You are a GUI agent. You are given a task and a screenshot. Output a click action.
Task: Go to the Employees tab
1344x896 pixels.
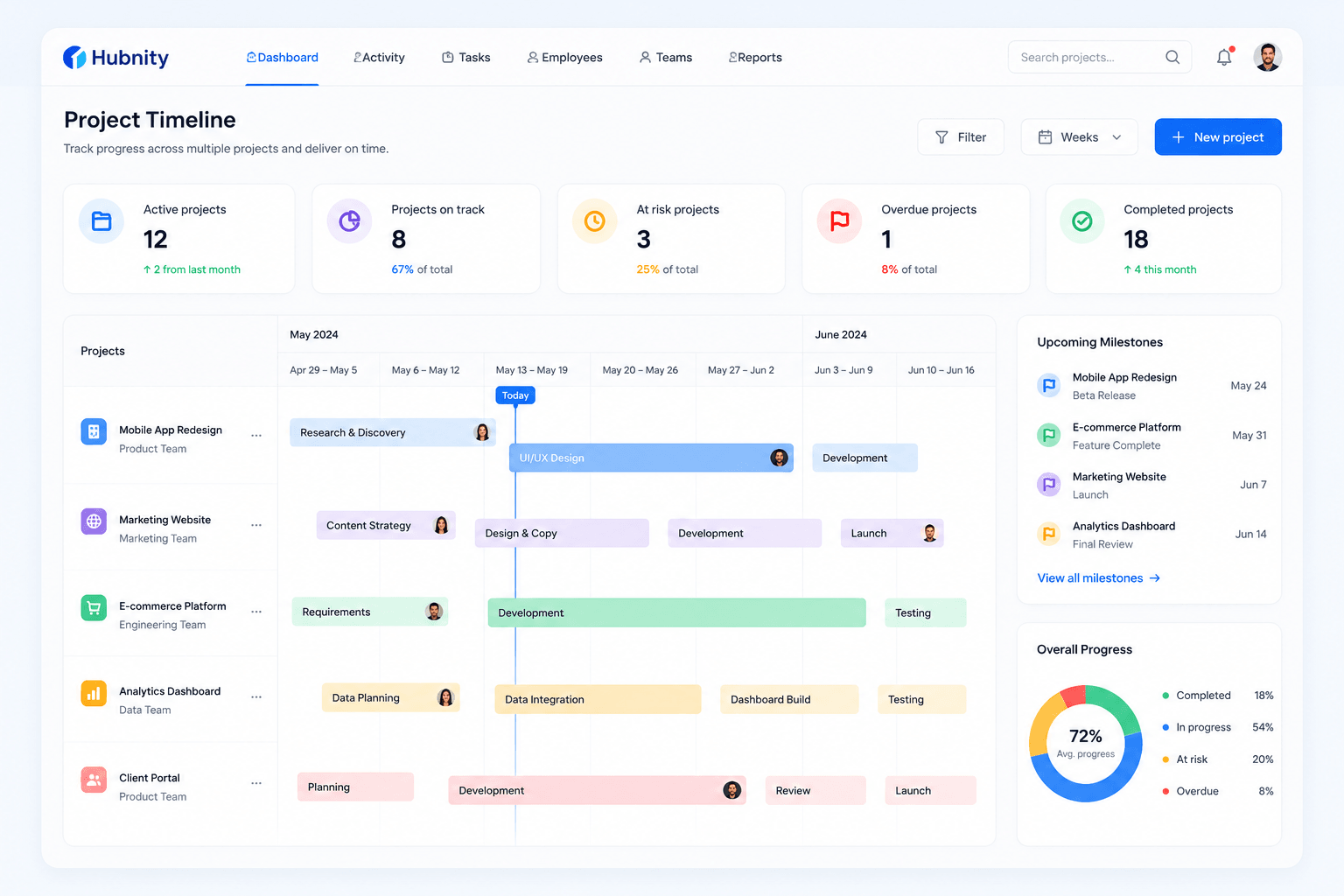pos(564,58)
